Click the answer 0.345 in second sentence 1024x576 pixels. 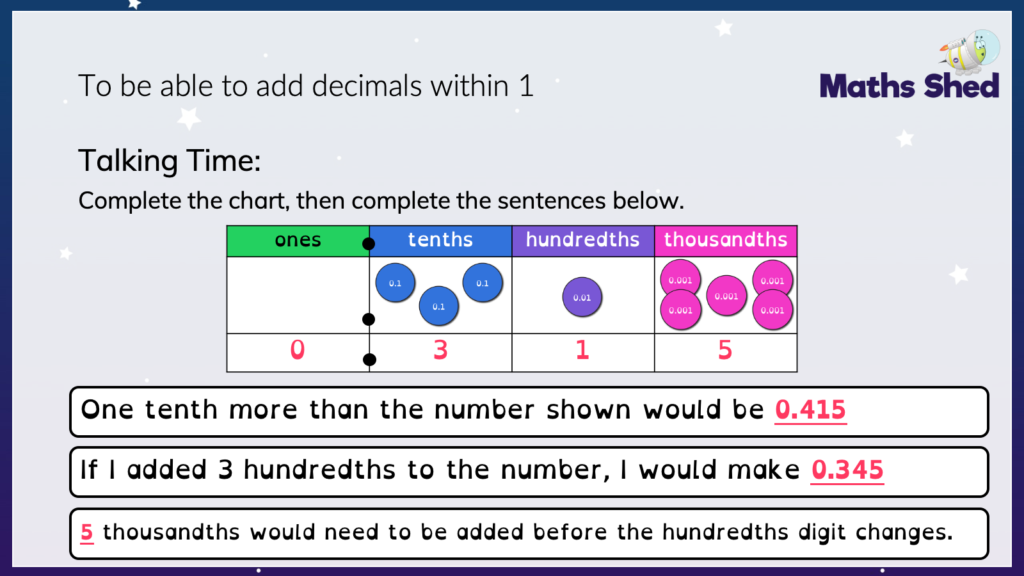tap(847, 470)
